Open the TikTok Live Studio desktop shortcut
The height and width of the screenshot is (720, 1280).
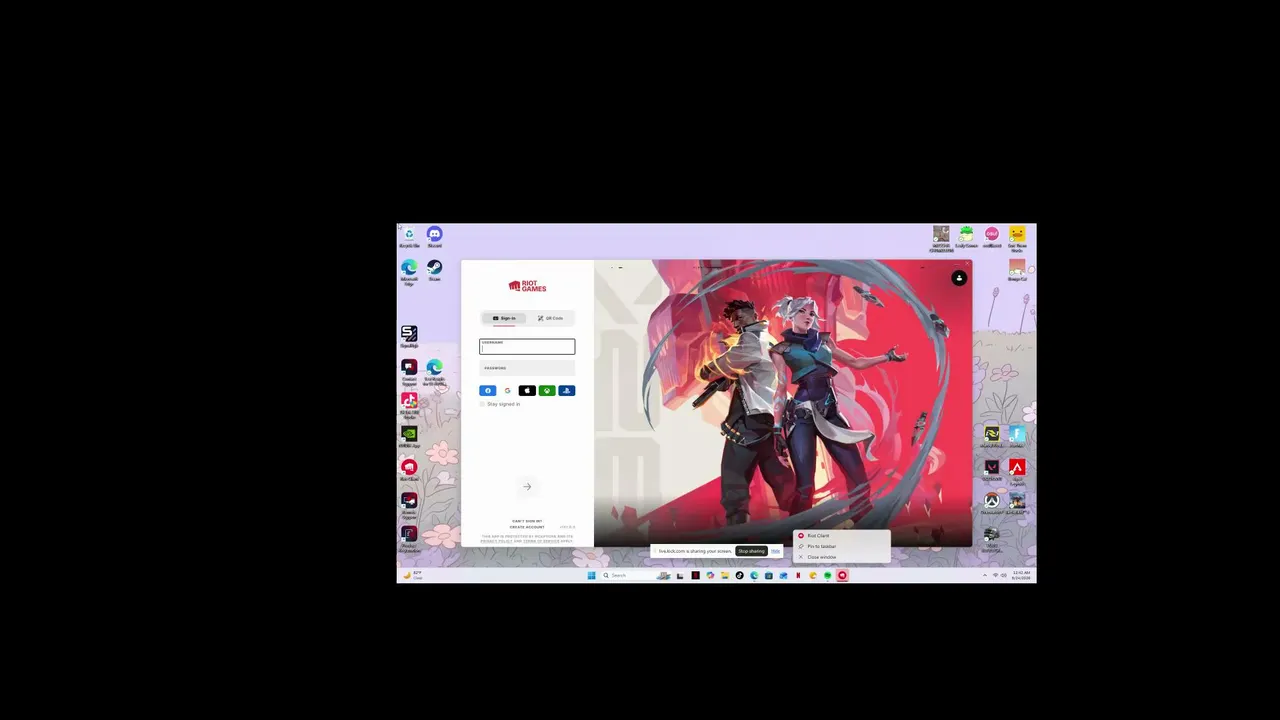[409, 404]
